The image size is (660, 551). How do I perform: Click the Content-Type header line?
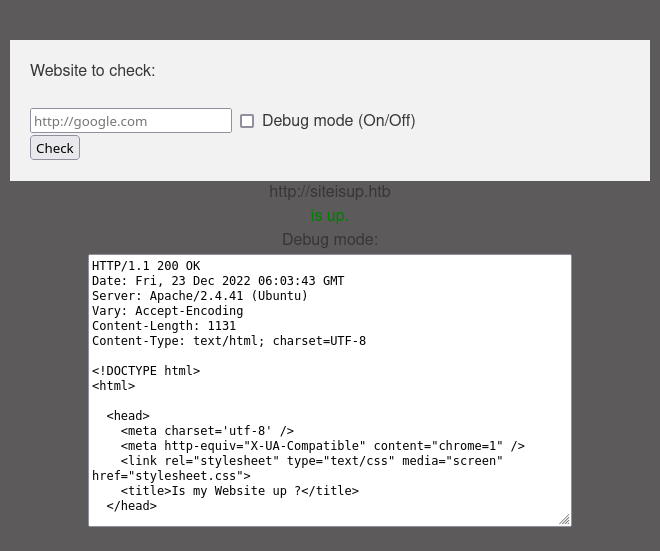point(229,341)
